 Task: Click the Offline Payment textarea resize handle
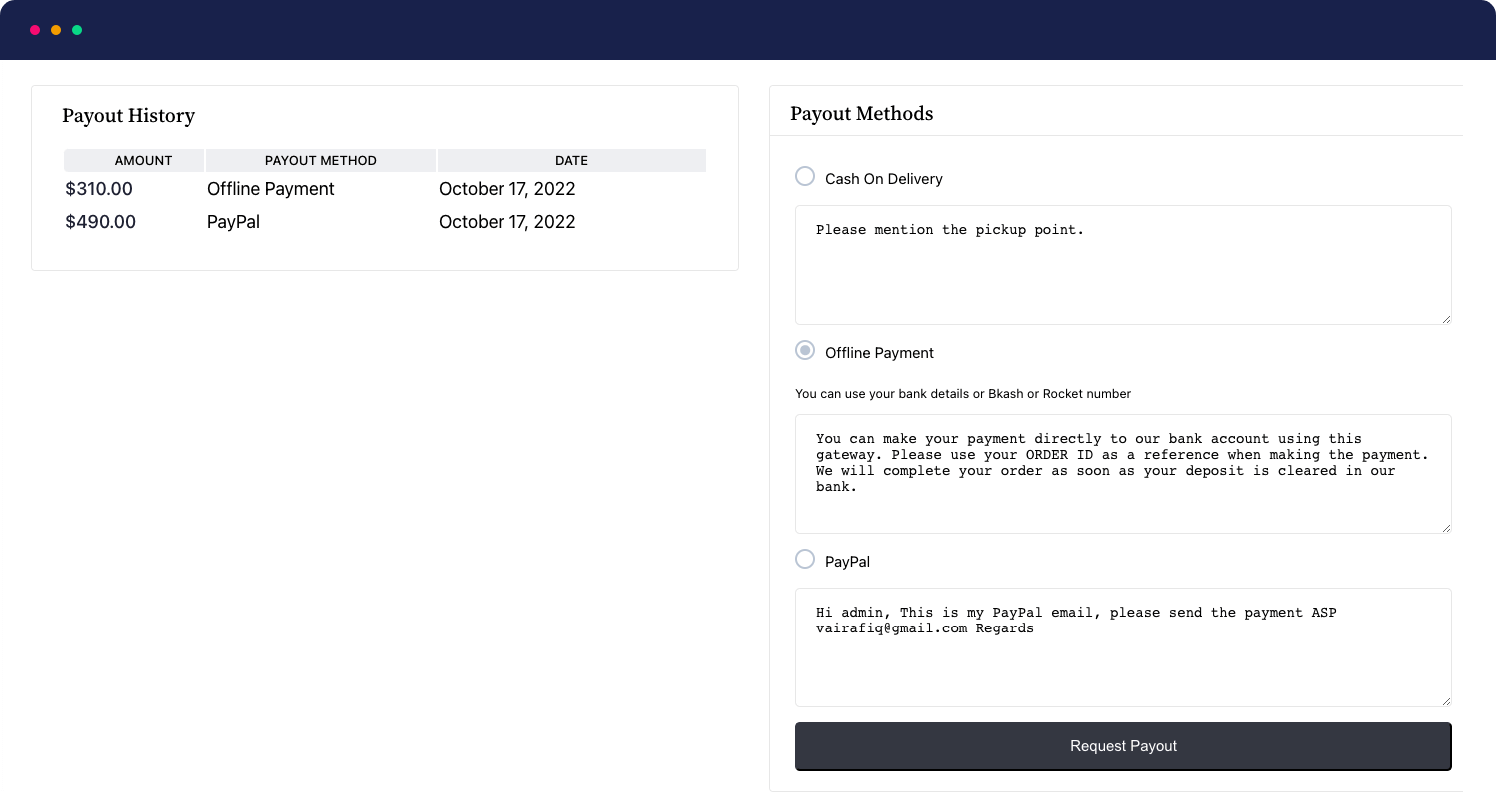click(x=1445, y=527)
